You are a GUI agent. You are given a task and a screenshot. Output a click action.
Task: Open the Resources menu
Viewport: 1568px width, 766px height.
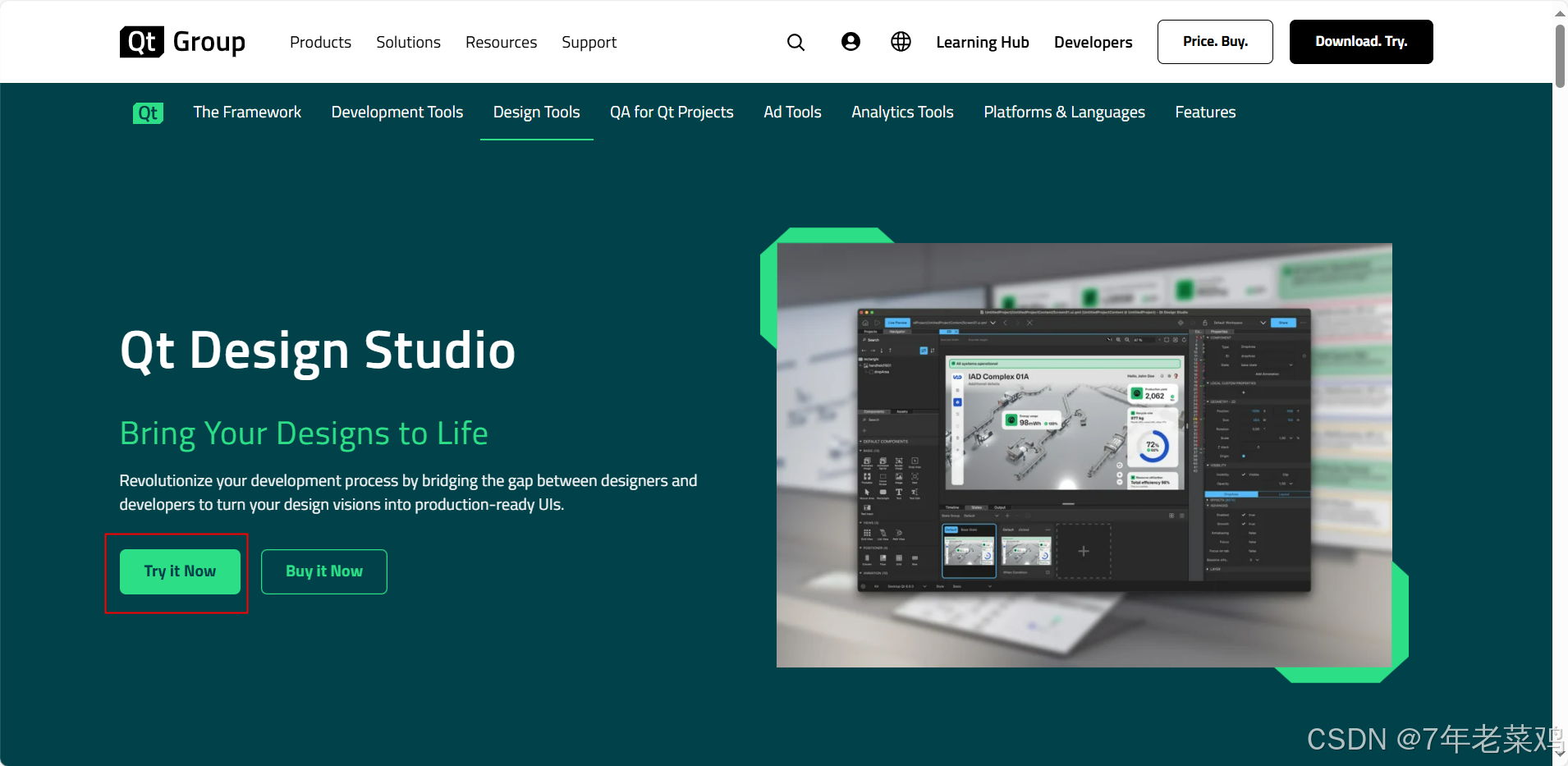click(501, 42)
